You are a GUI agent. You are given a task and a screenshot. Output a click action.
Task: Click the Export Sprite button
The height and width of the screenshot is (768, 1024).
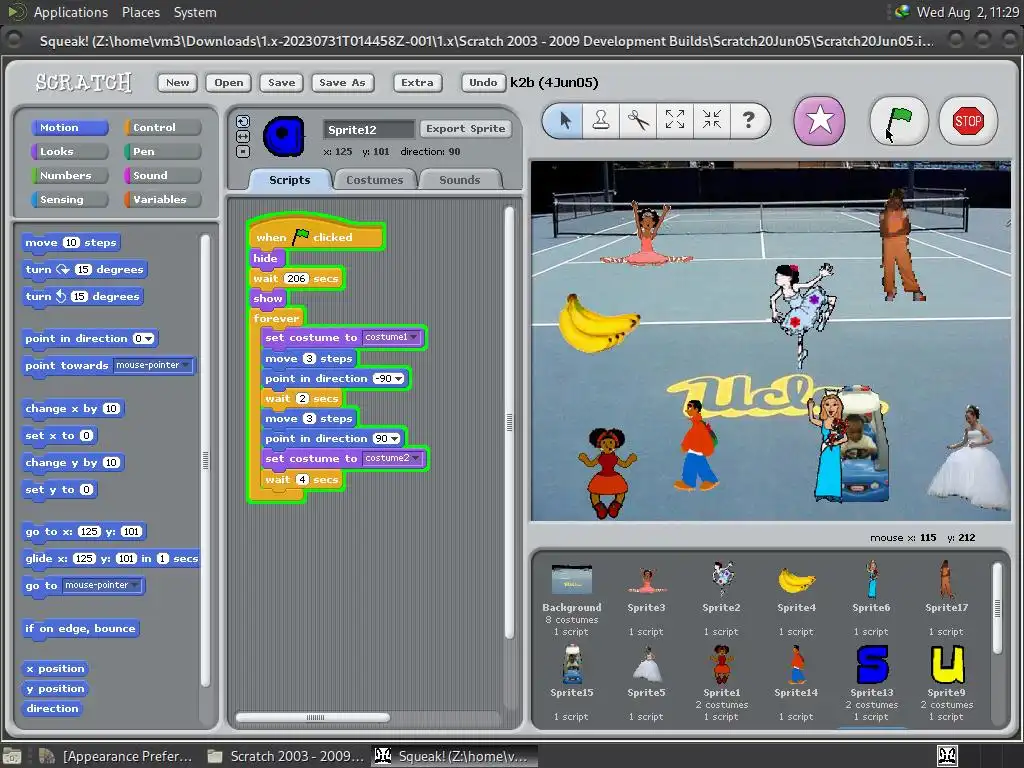click(466, 129)
